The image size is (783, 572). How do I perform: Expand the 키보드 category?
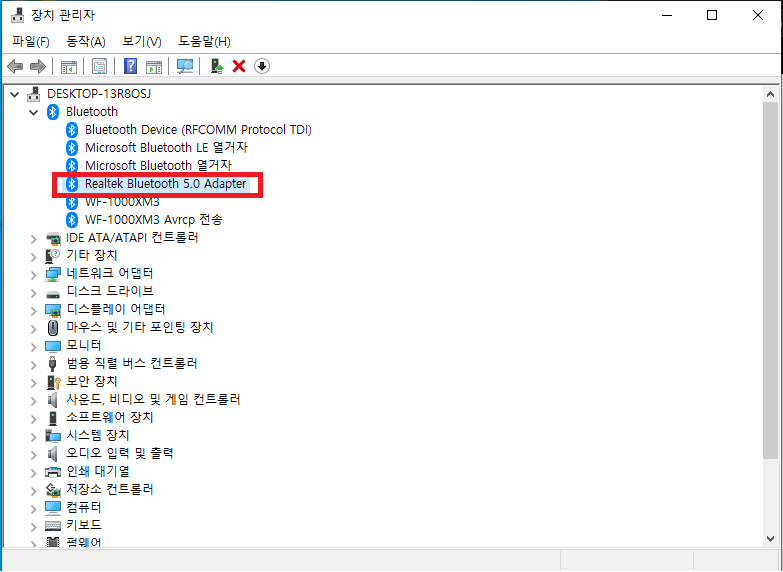point(33,527)
